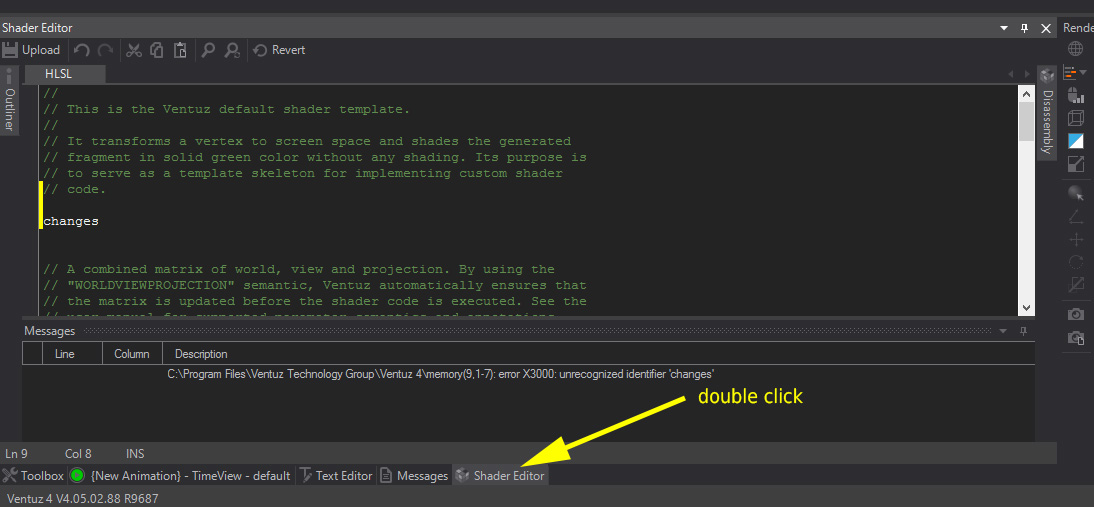
Task: Pin the Shader Editor panel
Action: [1024, 28]
